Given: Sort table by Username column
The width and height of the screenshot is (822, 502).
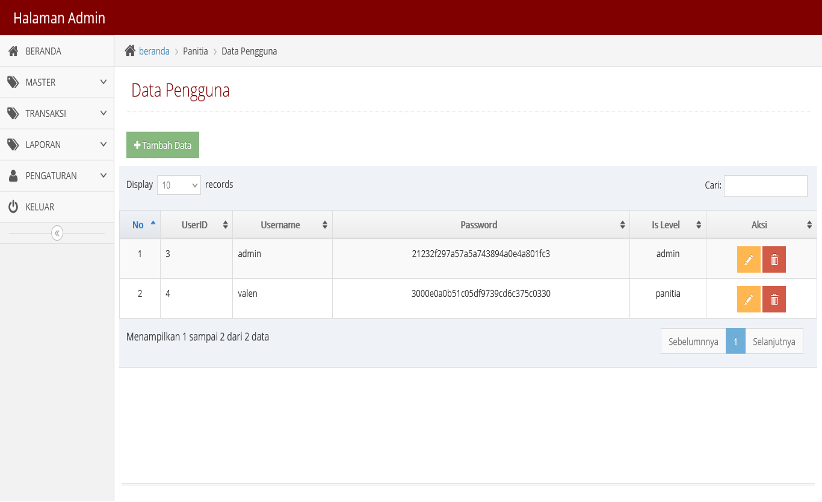Looking at the screenshot, I should pyautogui.click(x=282, y=225).
